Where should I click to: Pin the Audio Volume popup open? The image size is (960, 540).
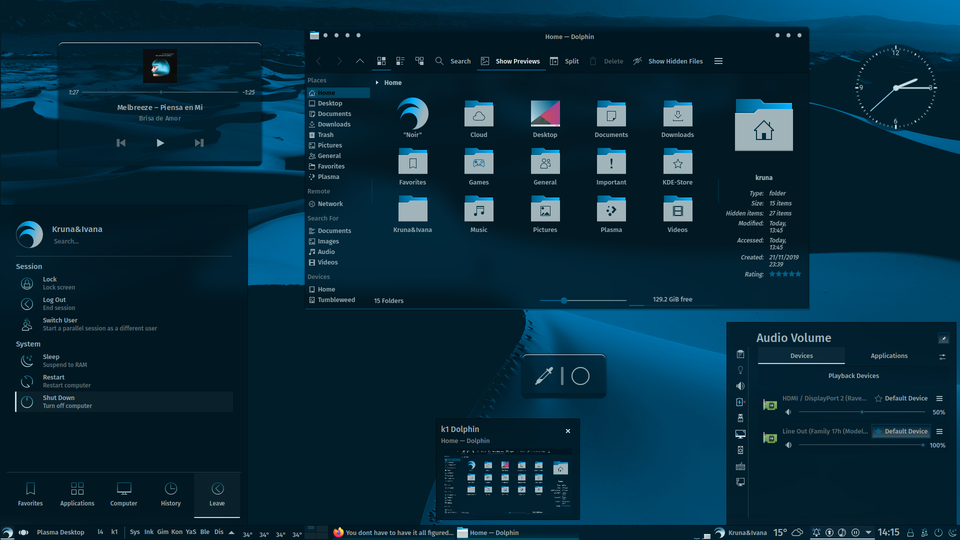[x=942, y=338]
